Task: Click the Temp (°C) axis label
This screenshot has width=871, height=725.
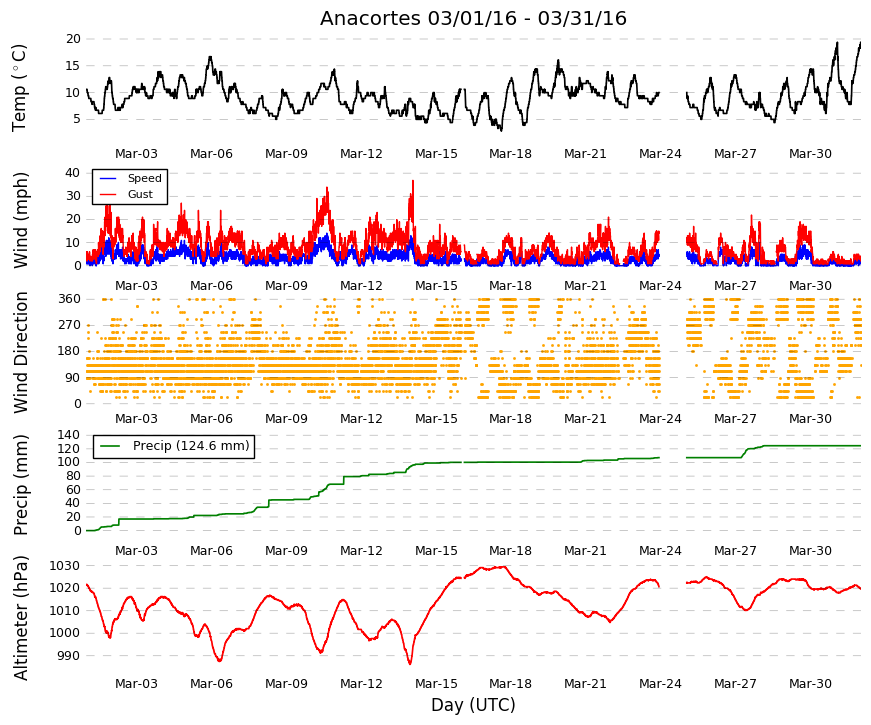Action: [x=19, y=88]
